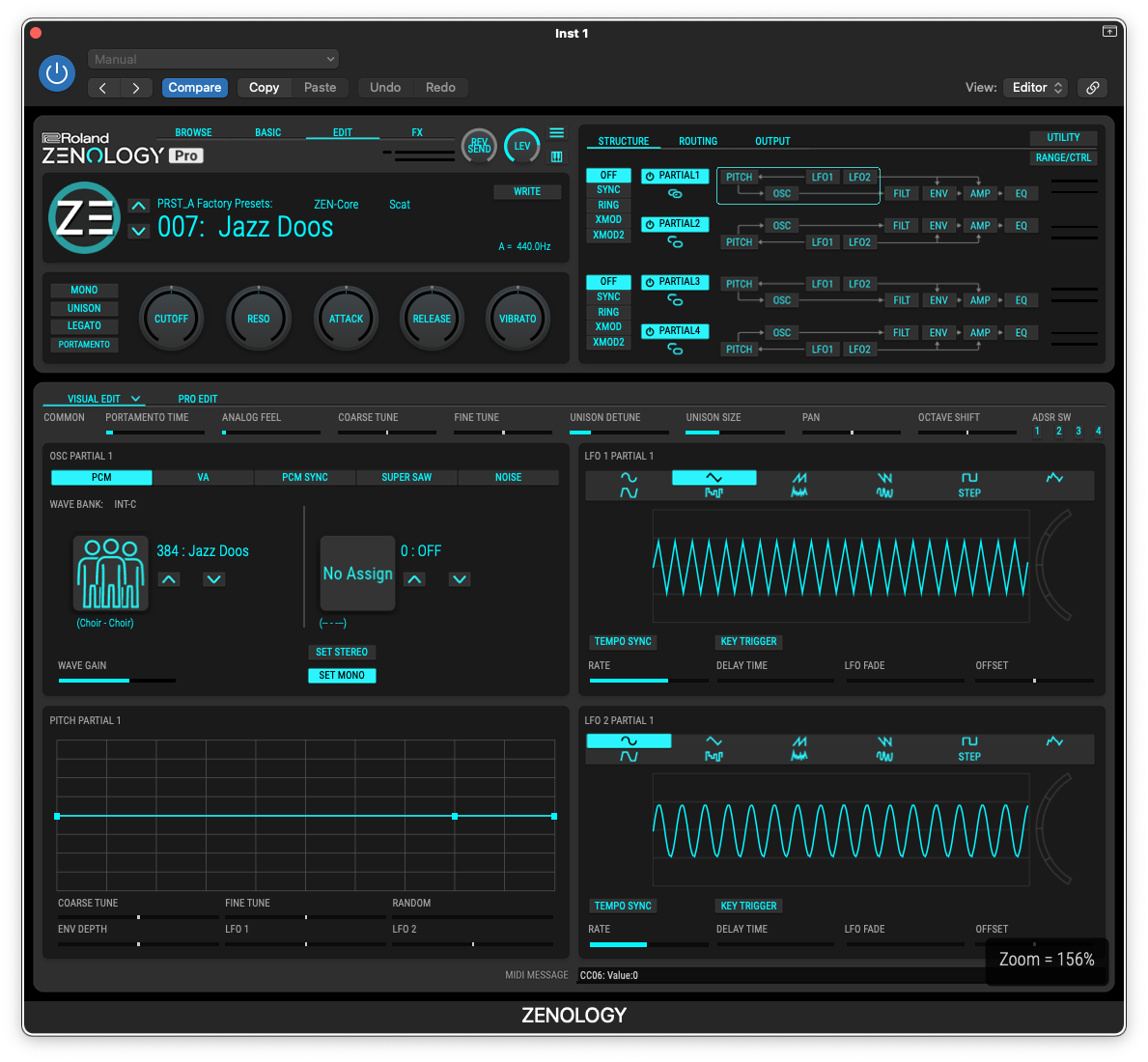Click the Choir wave thumbnail icon
The height and width of the screenshot is (1062, 1148).
click(111, 573)
